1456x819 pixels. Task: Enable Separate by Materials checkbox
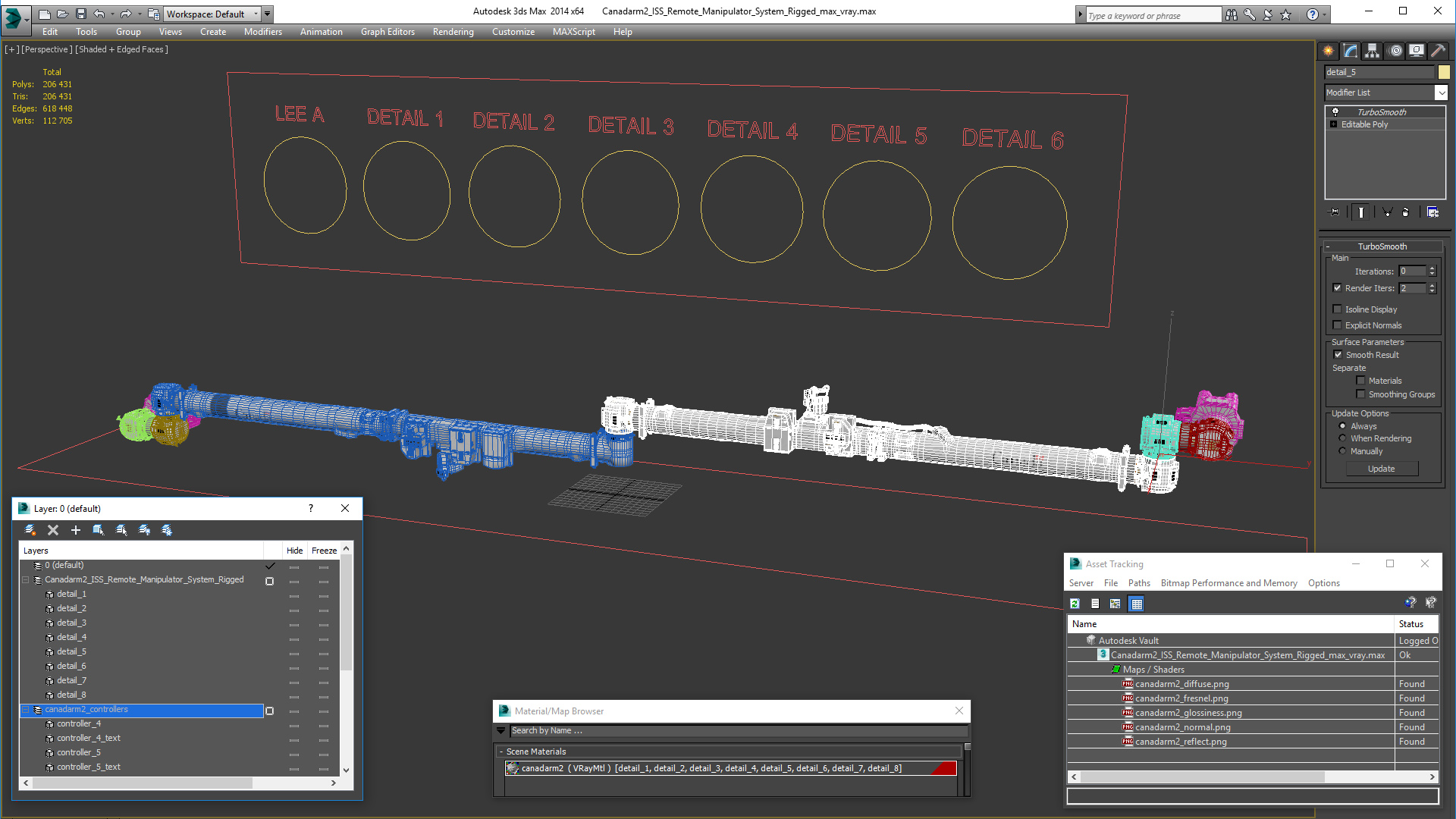[1361, 381]
